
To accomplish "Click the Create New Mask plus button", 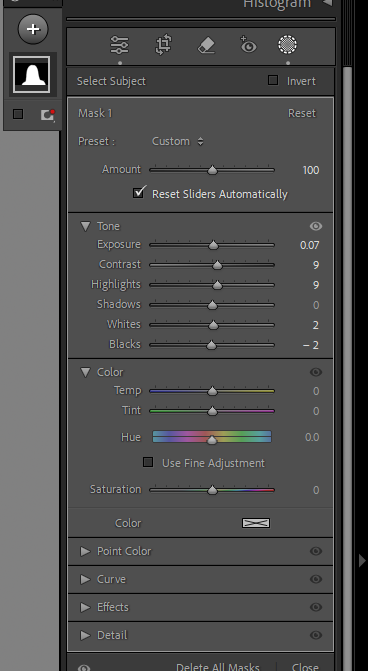I will (x=33, y=29).
